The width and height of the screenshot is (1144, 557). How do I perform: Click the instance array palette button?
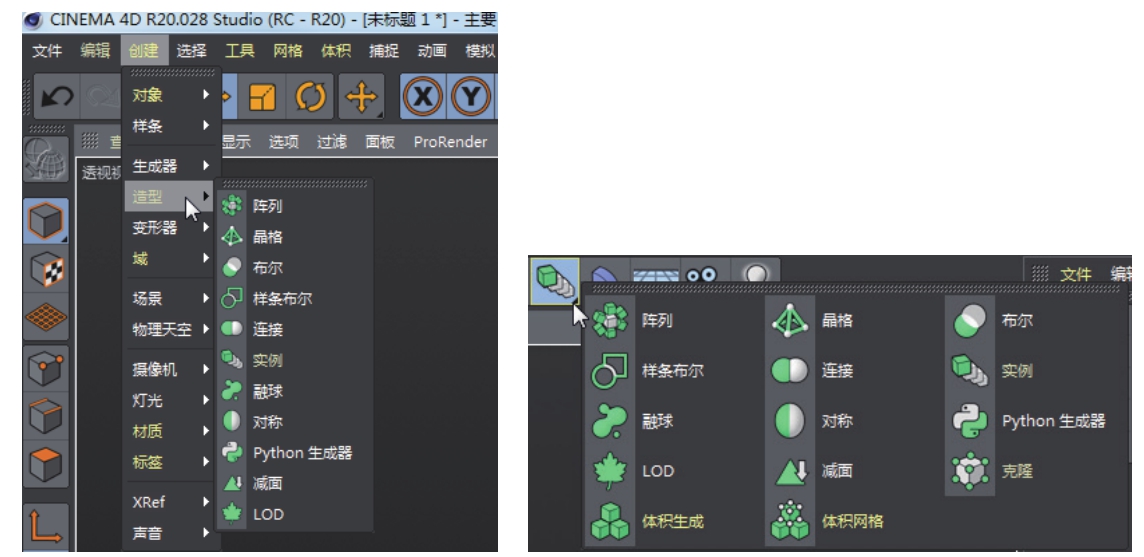(555, 280)
